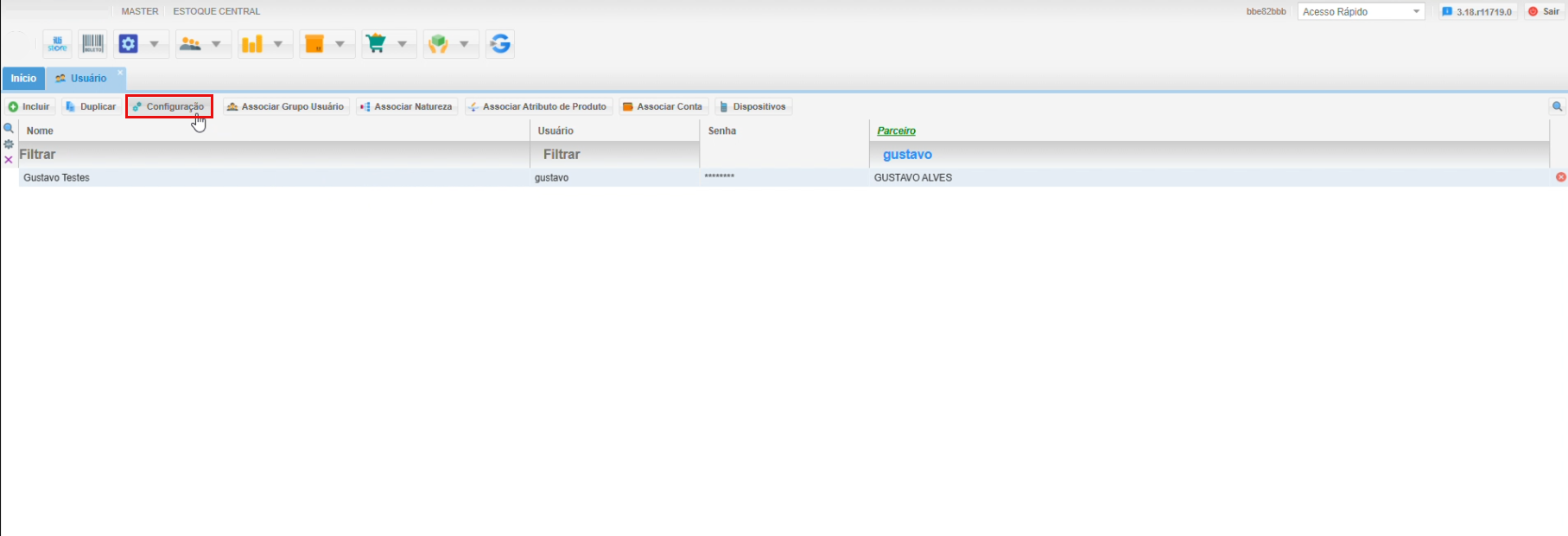Sort by the Parceiro column link
Image resolution: width=1568 pixels, height=536 pixels.
[x=896, y=131]
